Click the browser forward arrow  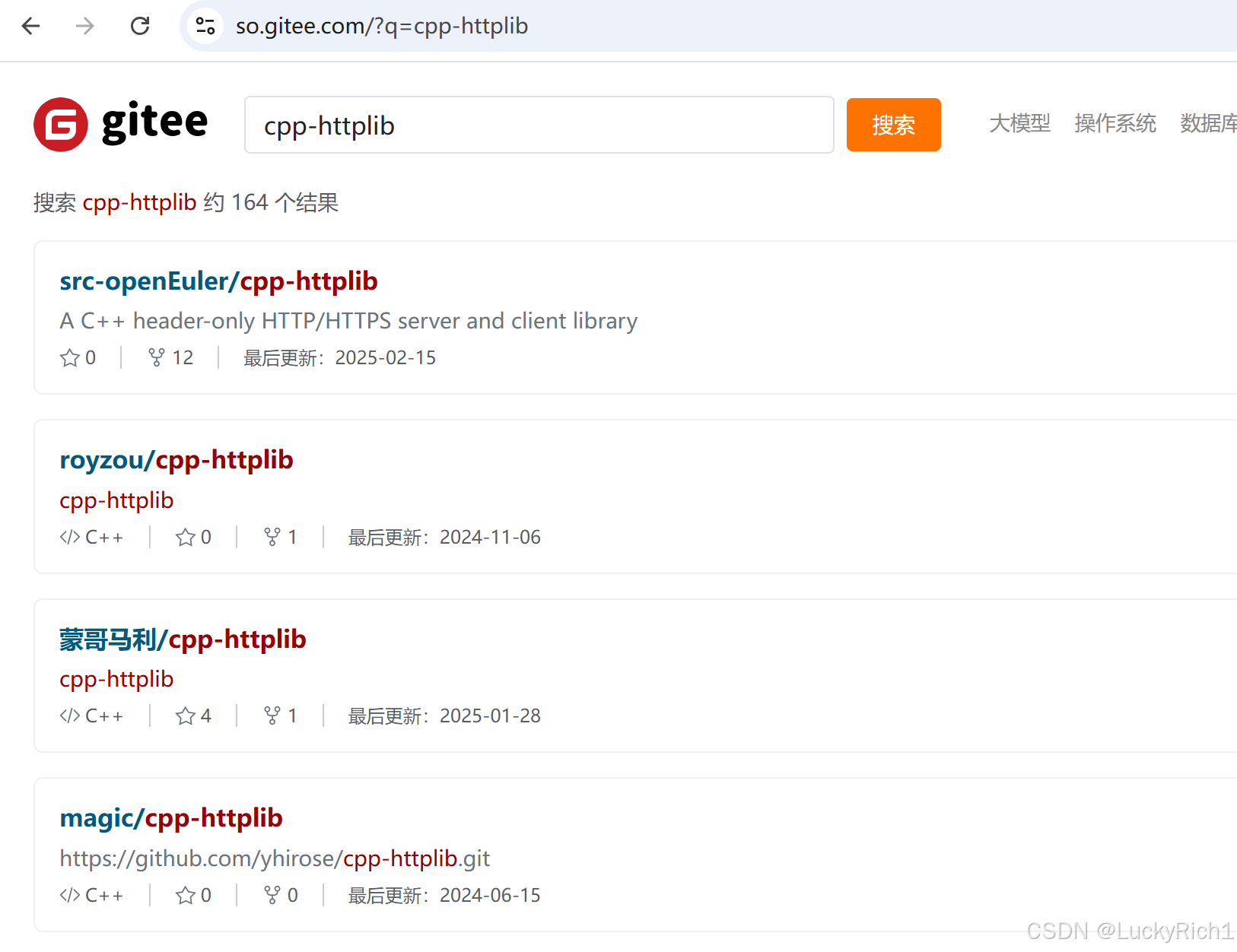pos(85,26)
